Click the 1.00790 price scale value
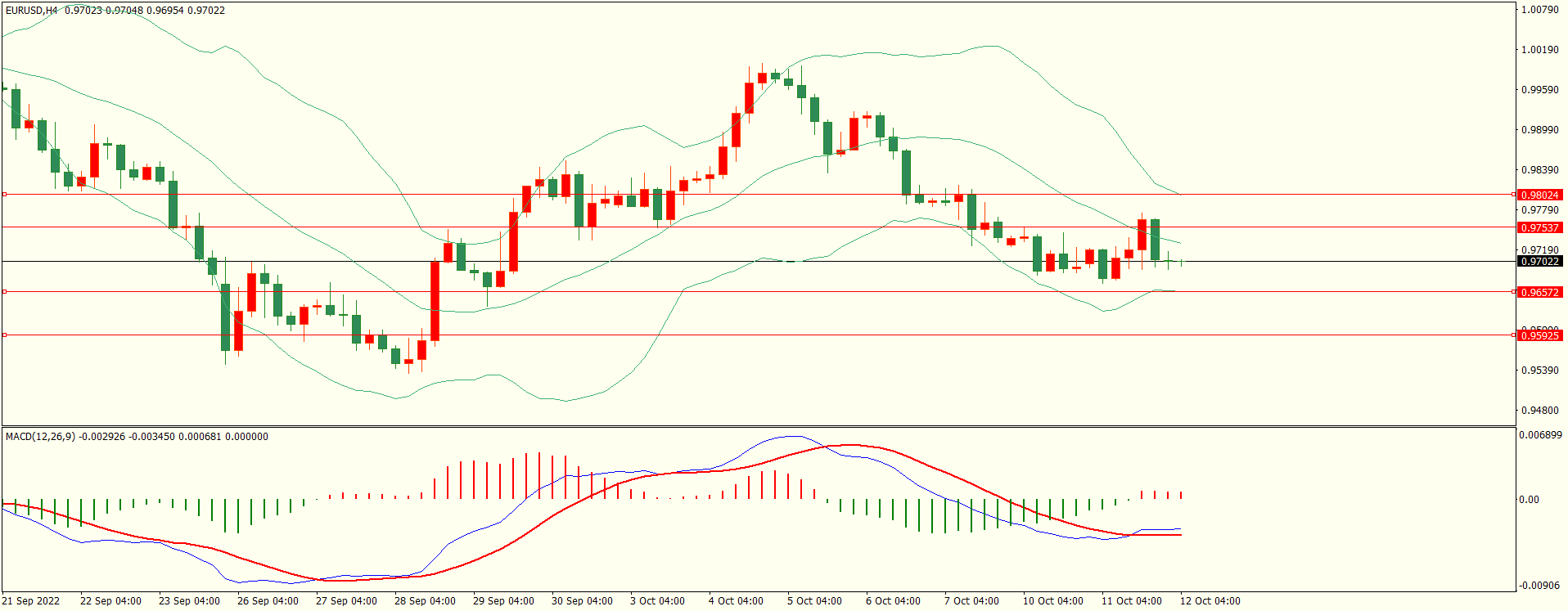Viewport: 1568px width, 611px height. click(1539, 10)
